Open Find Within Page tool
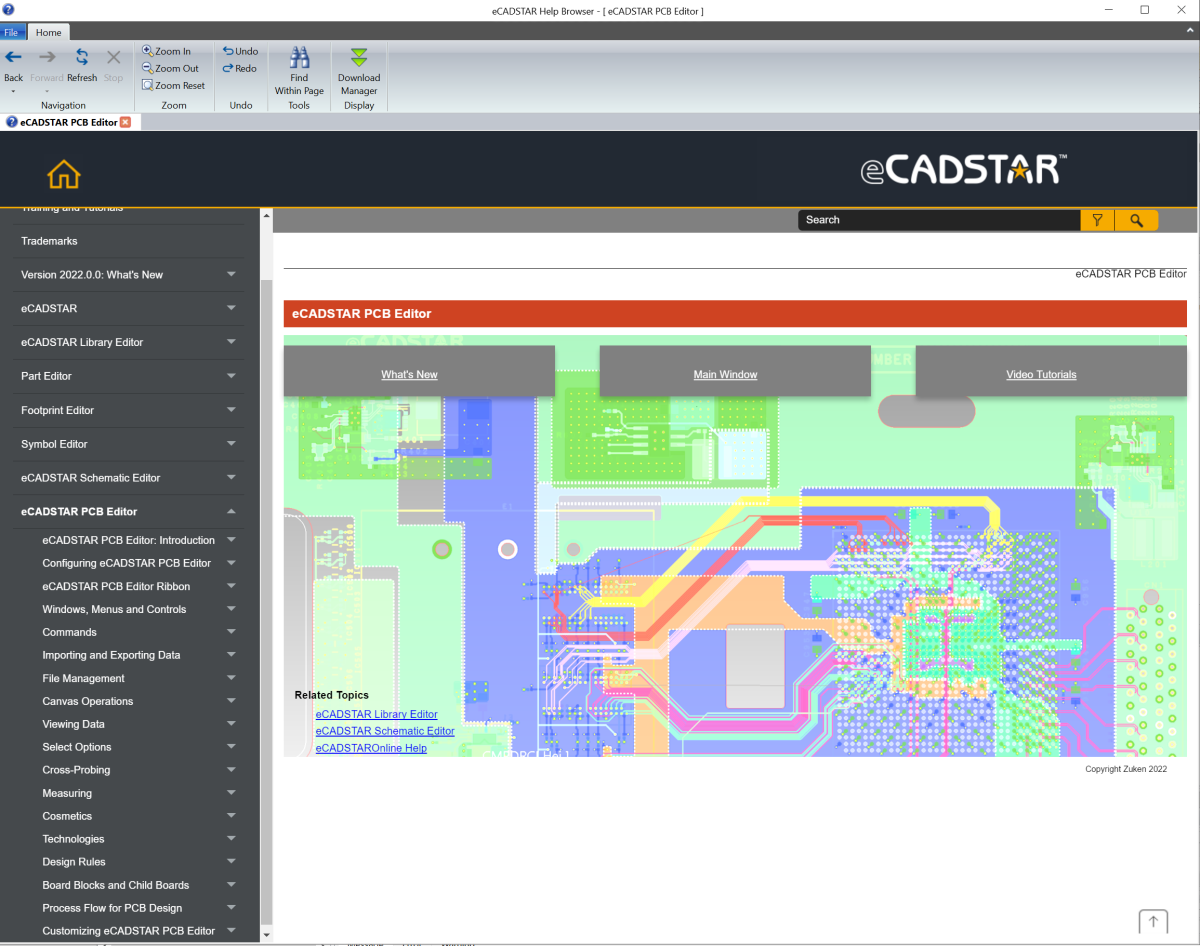The height and width of the screenshot is (946, 1200). pyautogui.click(x=299, y=71)
